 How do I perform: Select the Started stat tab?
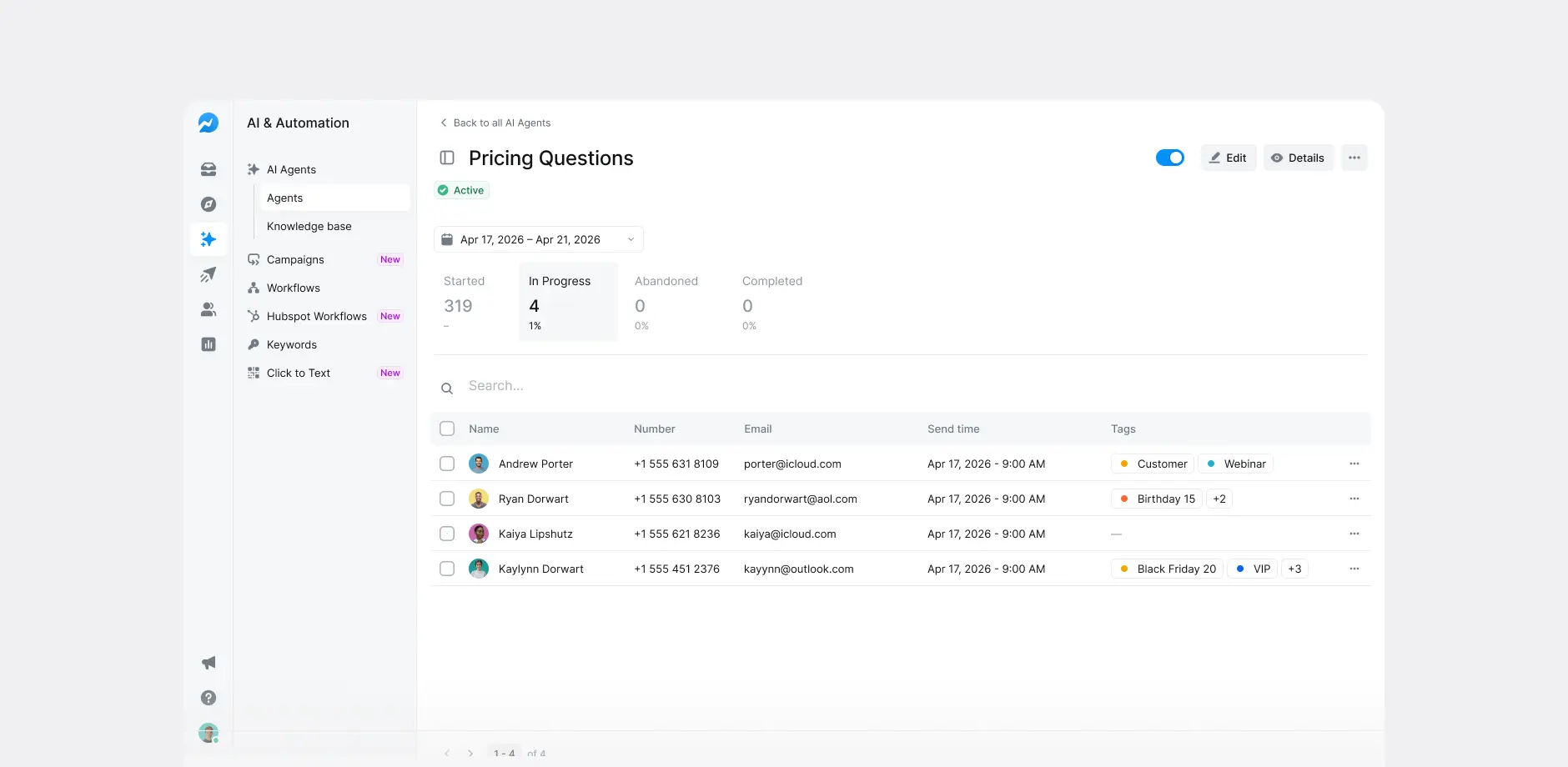click(x=473, y=302)
